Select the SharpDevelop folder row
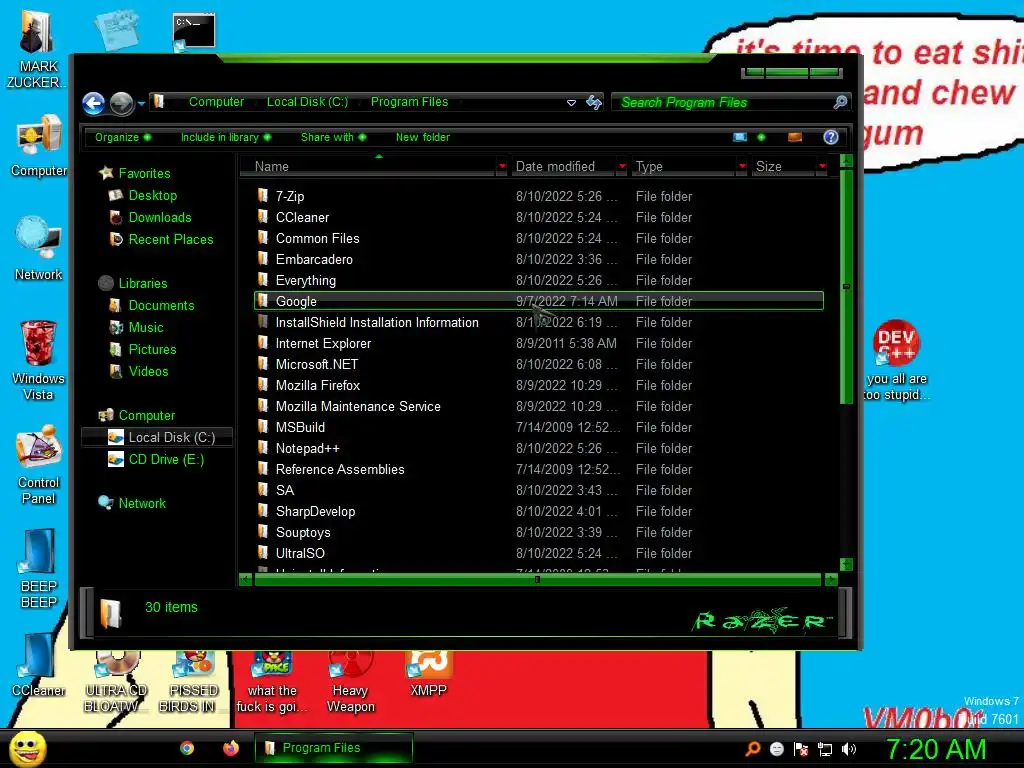This screenshot has height=768, width=1024. [539, 511]
